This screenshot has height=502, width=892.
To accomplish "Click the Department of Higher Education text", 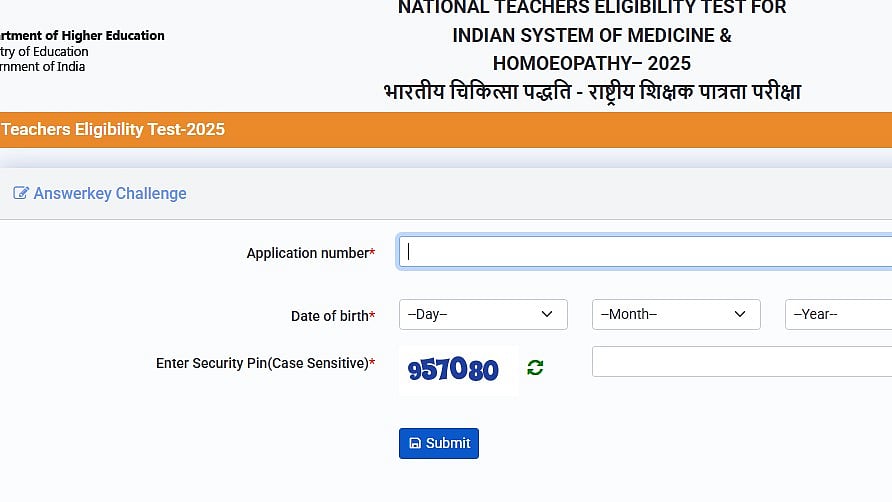I will 82,36.
